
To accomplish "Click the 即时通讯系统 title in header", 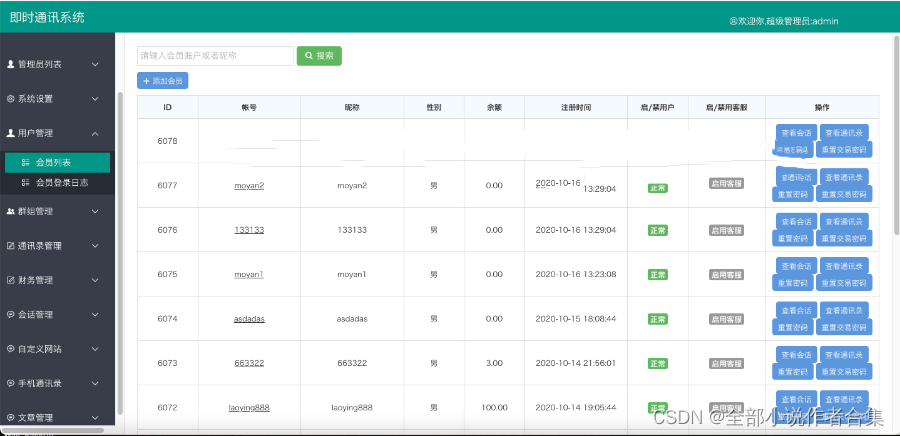I will click(x=47, y=17).
